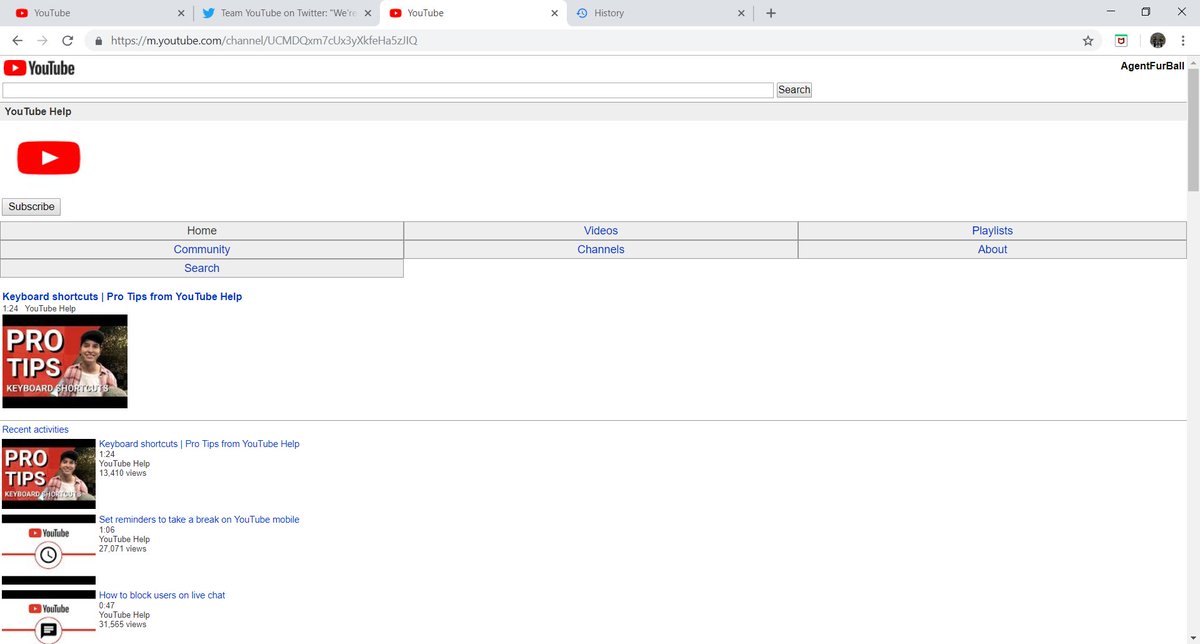Click the Subscribe button
This screenshot has width=1200, height=644.
pyautogui.click(x=31, y=207)
